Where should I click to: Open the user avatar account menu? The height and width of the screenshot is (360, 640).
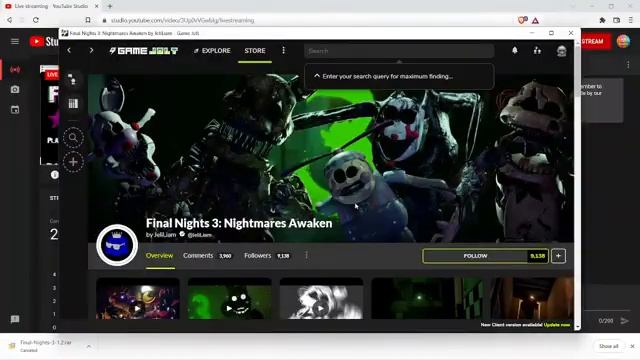click(x=561, y=51)
